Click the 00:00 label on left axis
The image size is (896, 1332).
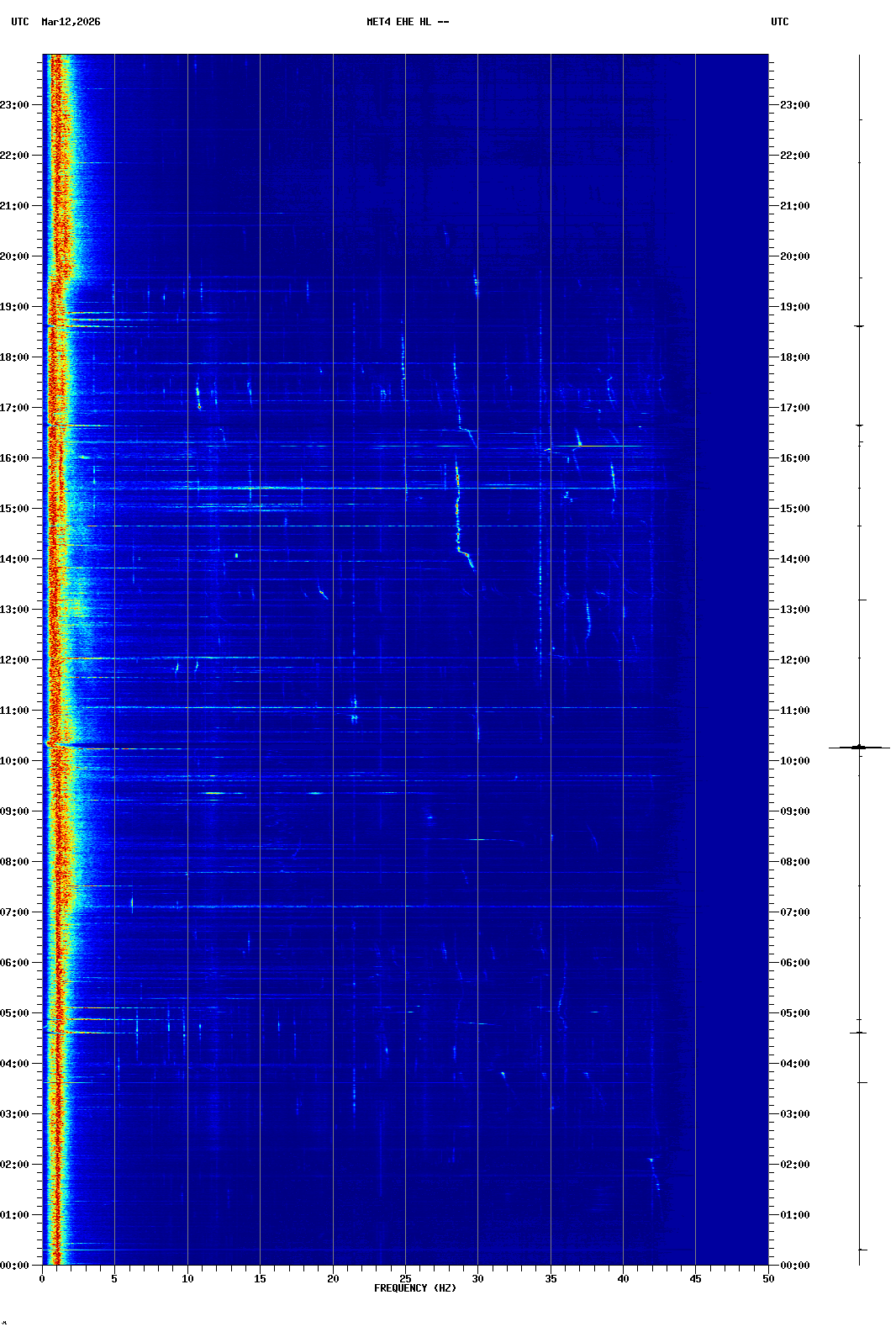pos(15,1266)
